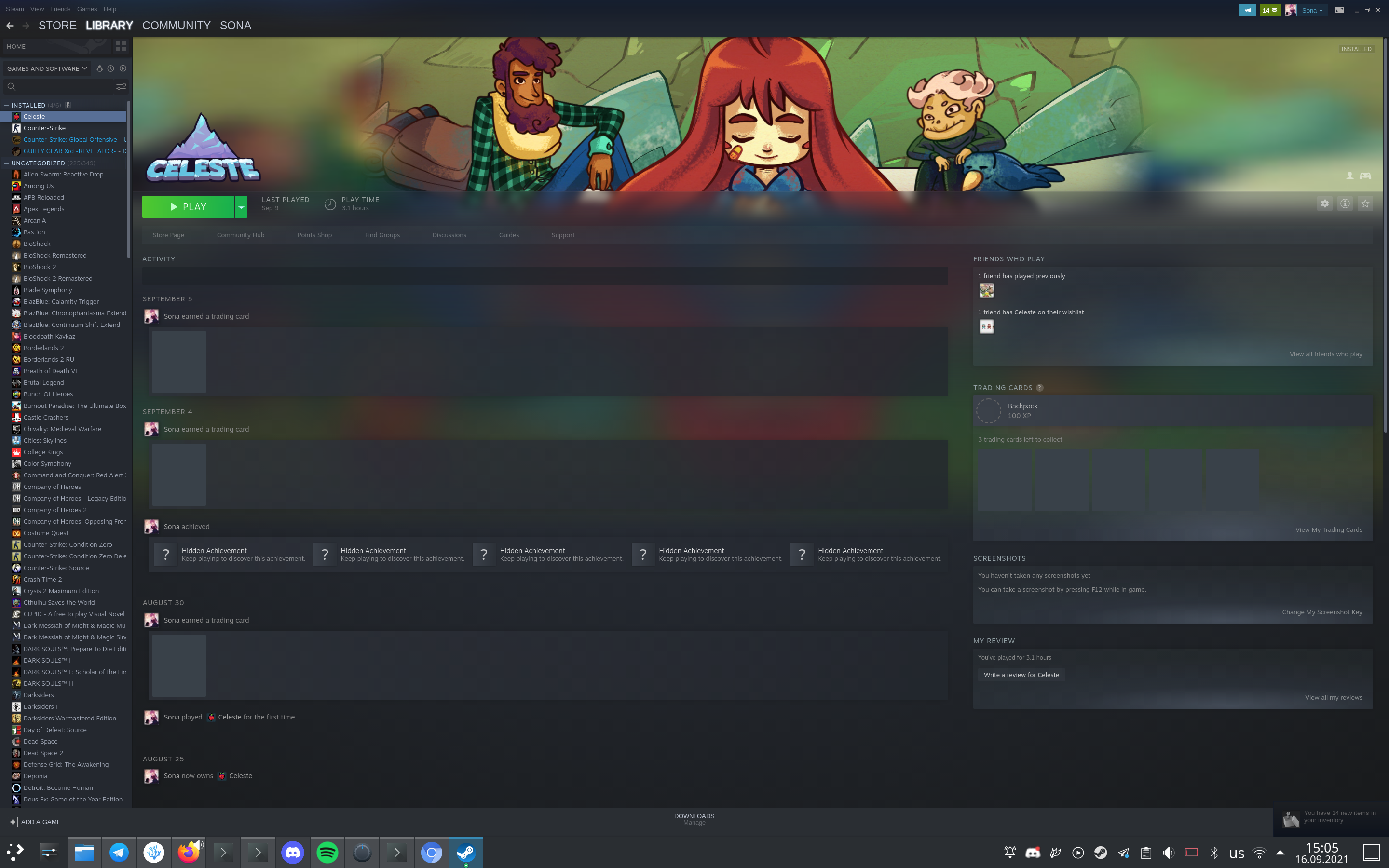Screen dimensions: 1389x868
Task: Open the Guides link
Action: (x=508, y=235)
